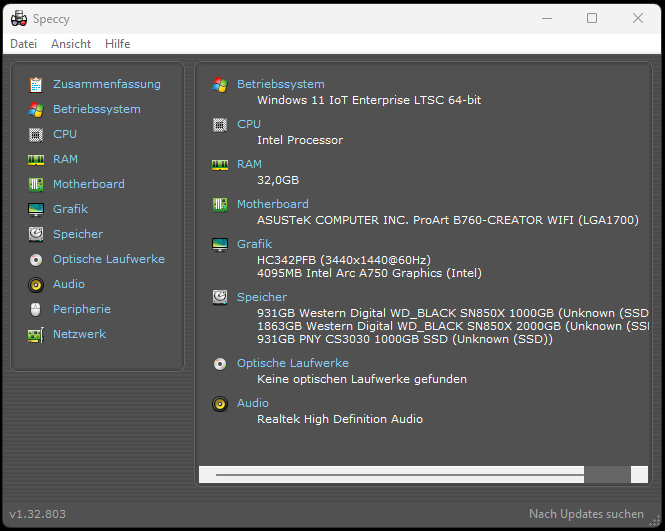Open the Hilfe menu
Viewport: 665px width, 531px height.
pyautogui.click(x=117, y=44)
